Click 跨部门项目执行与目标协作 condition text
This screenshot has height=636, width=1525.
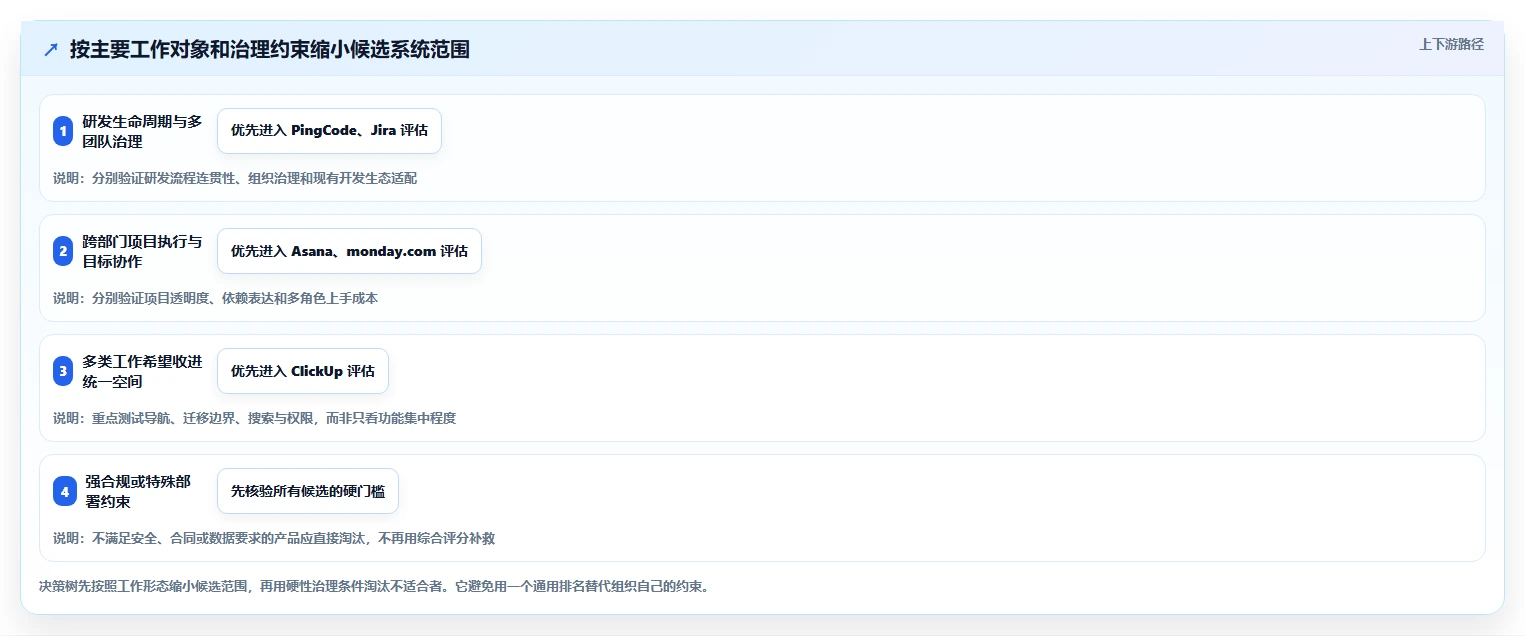point(142,251)
